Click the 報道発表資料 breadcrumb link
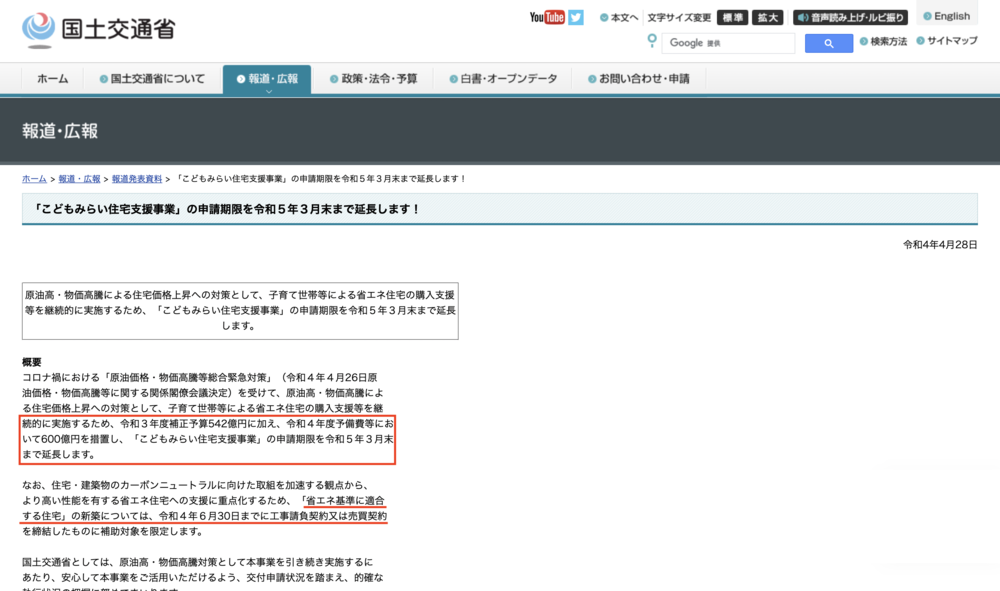The image size is (1000, 591). [x=137, y=179]
